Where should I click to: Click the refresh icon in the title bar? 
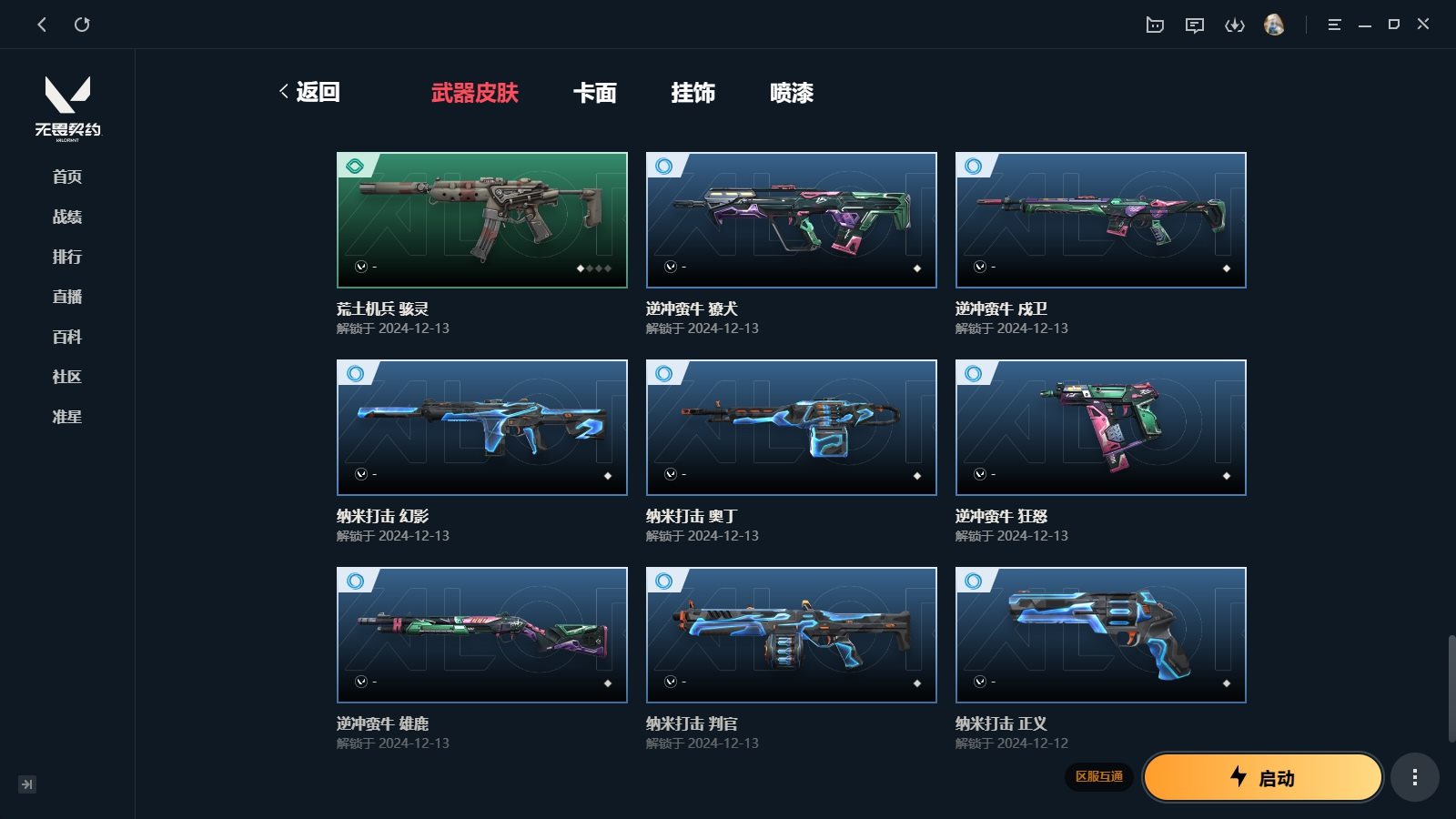click(x=82, y=25)
